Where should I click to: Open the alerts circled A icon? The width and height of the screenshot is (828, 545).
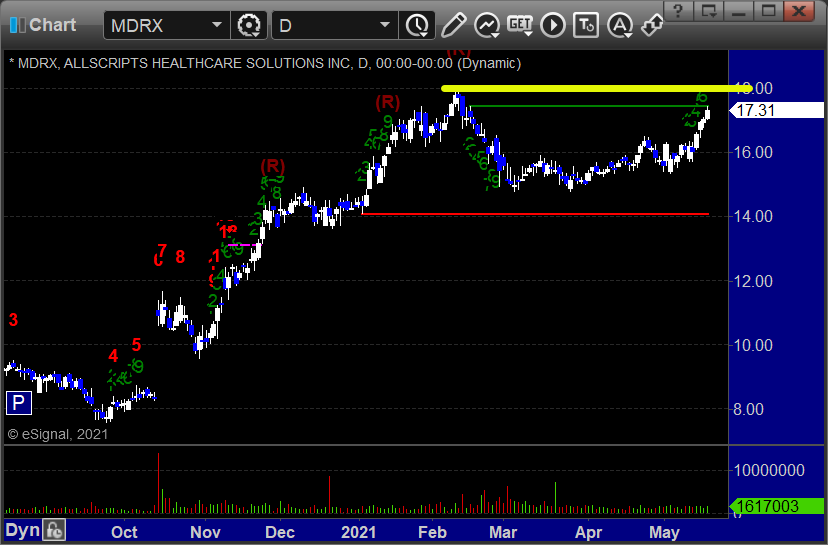(x=620, y=25)
